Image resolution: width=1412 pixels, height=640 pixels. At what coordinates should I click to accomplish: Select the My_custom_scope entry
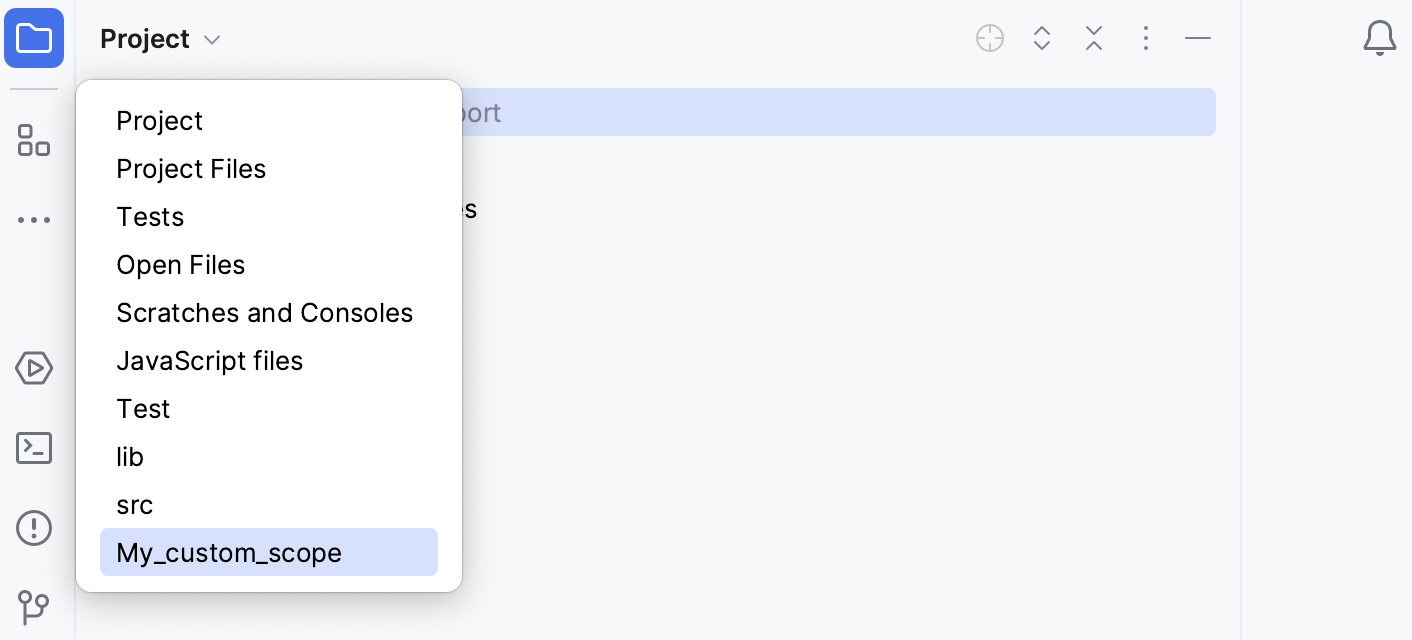[229, 552]
